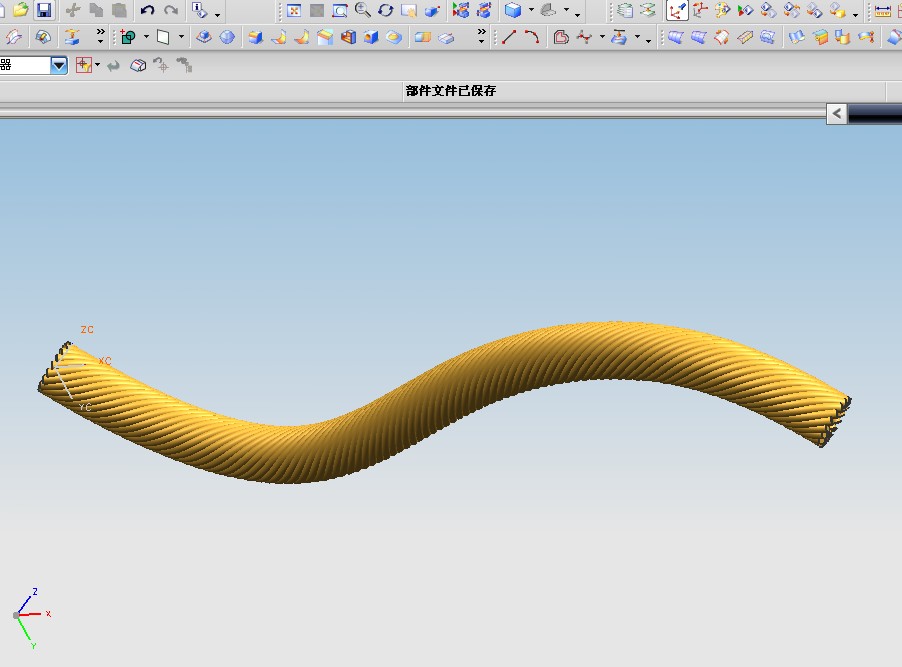Open dropdown next to green shapes icon
The height and width of the screenshot is (667, 902).
click(146, 37)
